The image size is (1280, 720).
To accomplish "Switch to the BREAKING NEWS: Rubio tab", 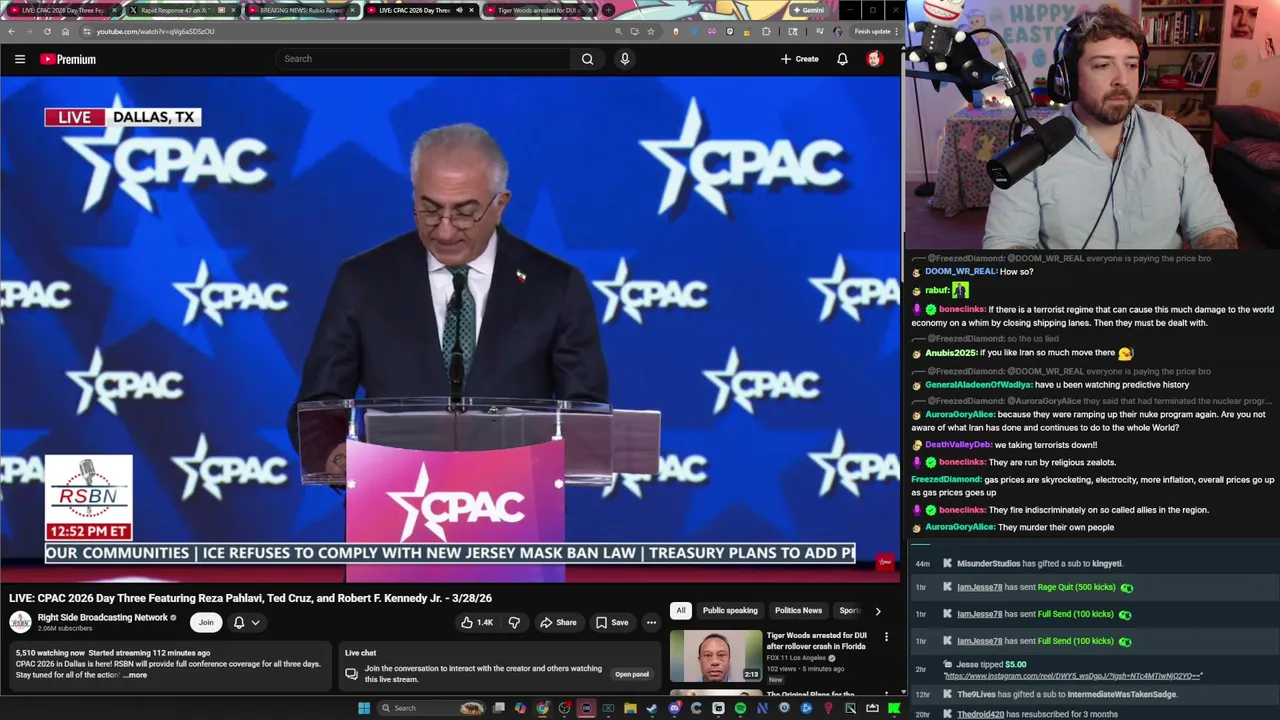I will (x=301, y=10).
